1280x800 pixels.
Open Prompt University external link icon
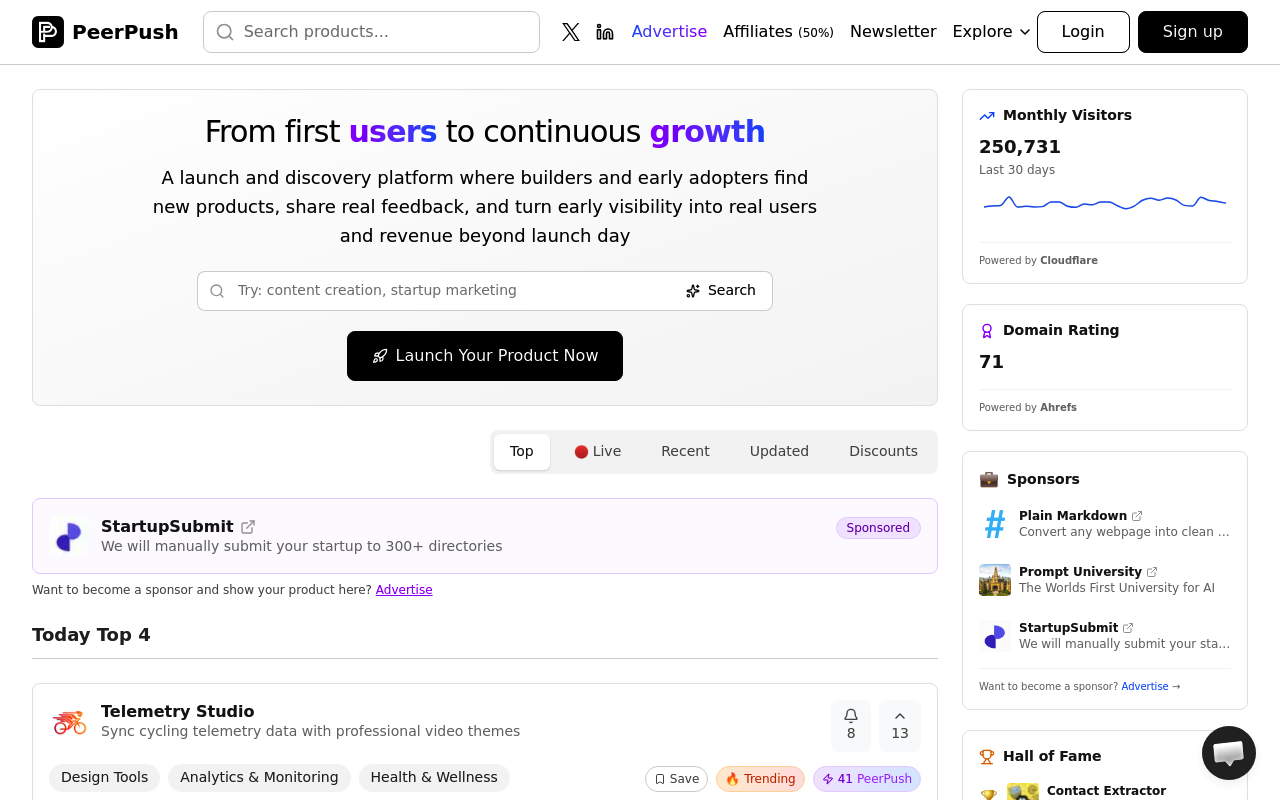tap(1152, 572)
